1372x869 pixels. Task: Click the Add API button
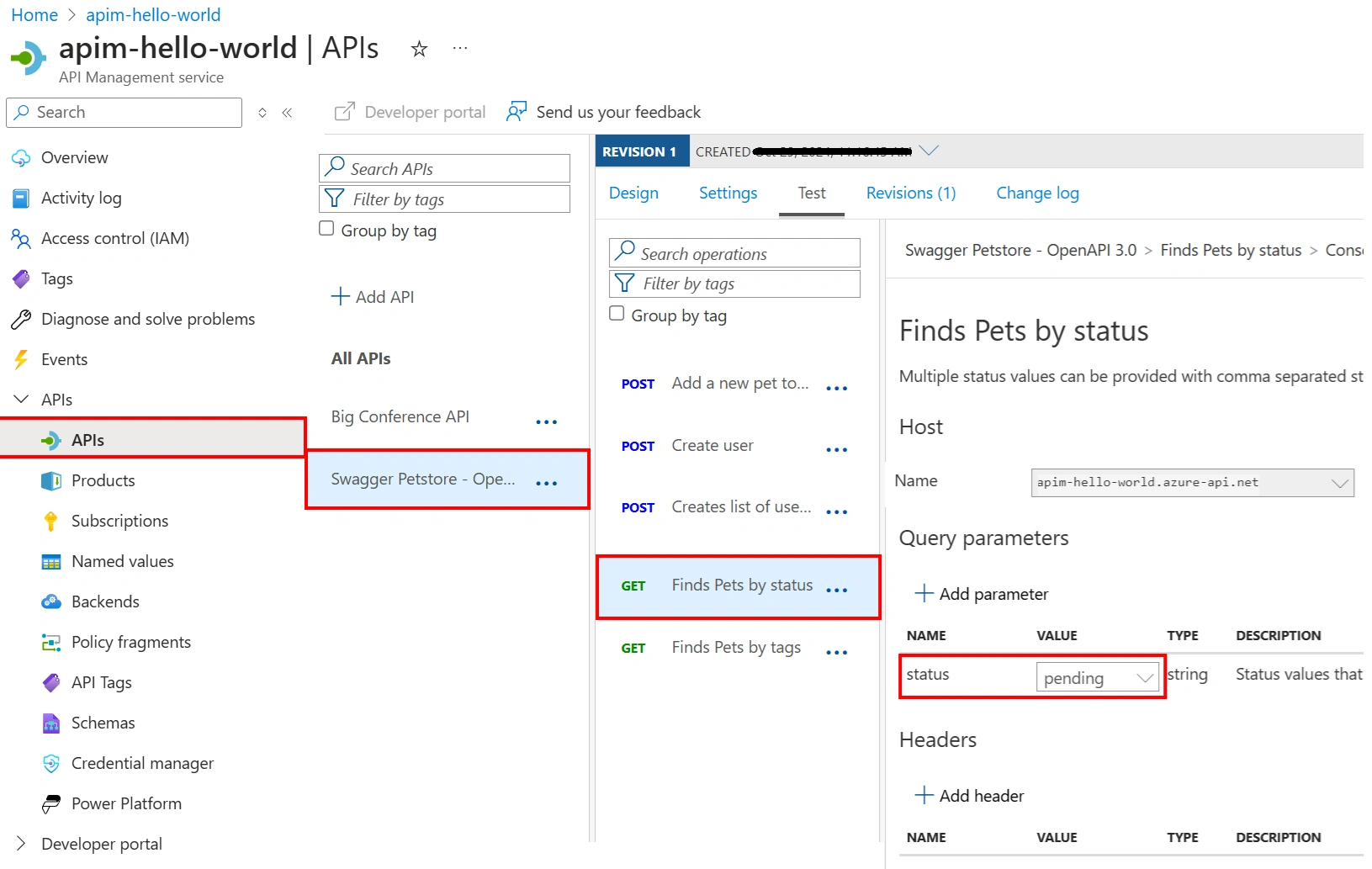[x=373, y=297]
